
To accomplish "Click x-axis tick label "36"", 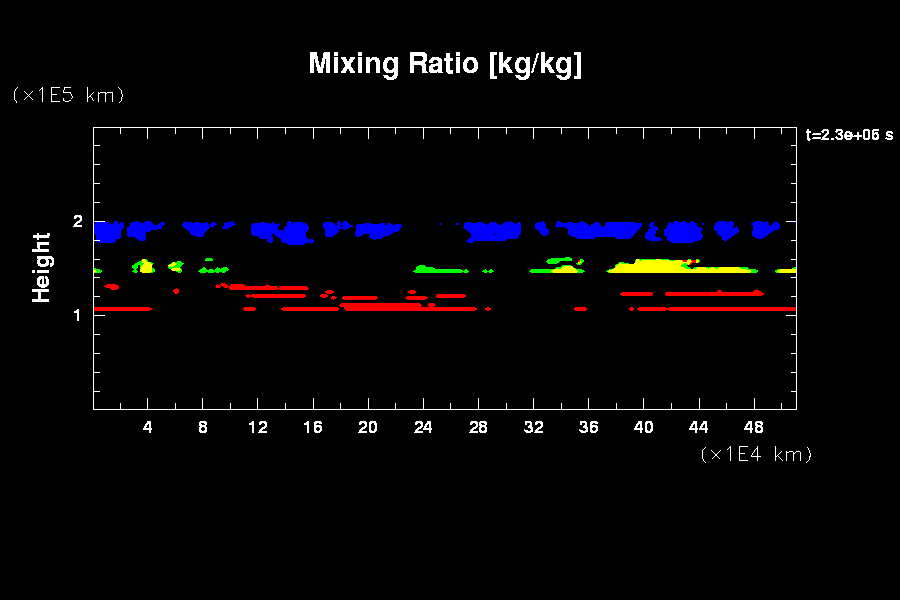I will (x=588, y=428).
